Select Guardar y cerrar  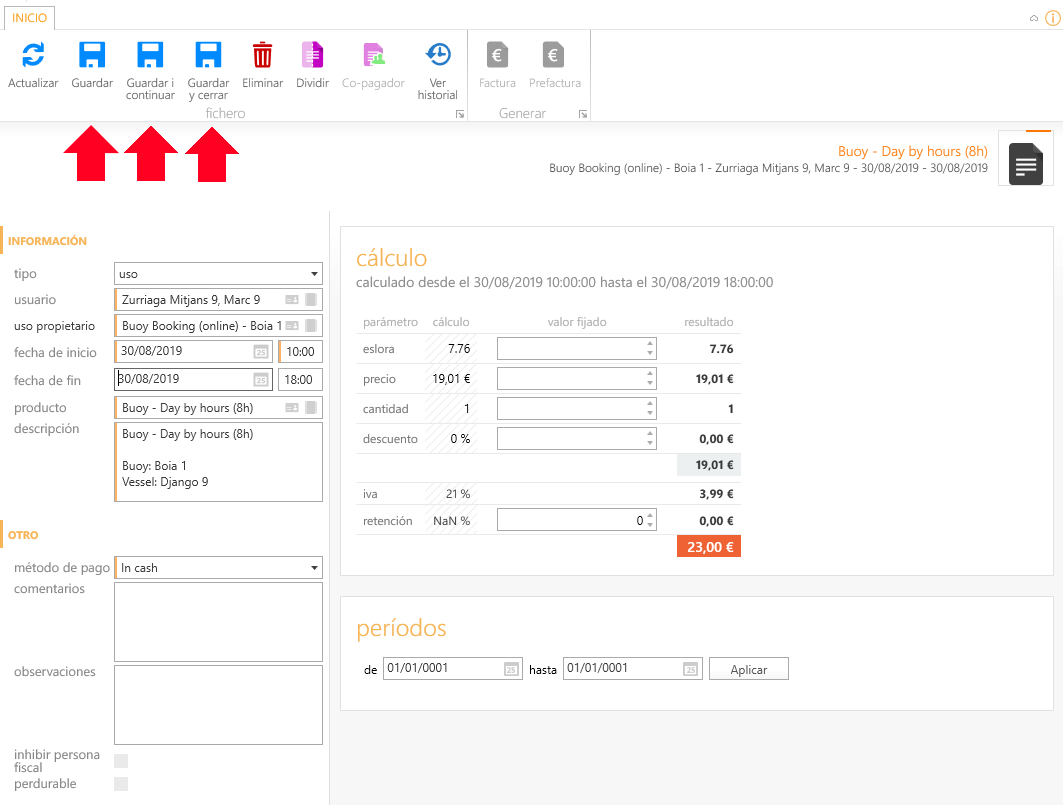point(208,55)
